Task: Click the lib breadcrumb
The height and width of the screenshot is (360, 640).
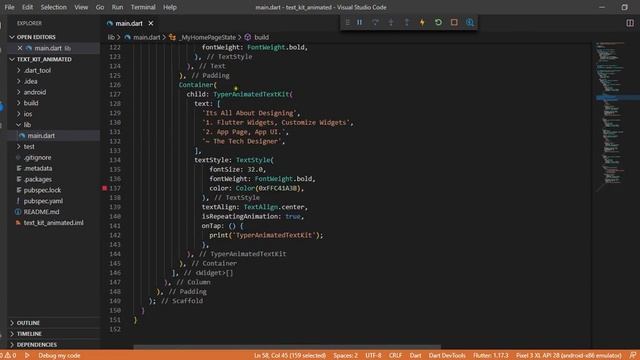Action: pos(111,37)
